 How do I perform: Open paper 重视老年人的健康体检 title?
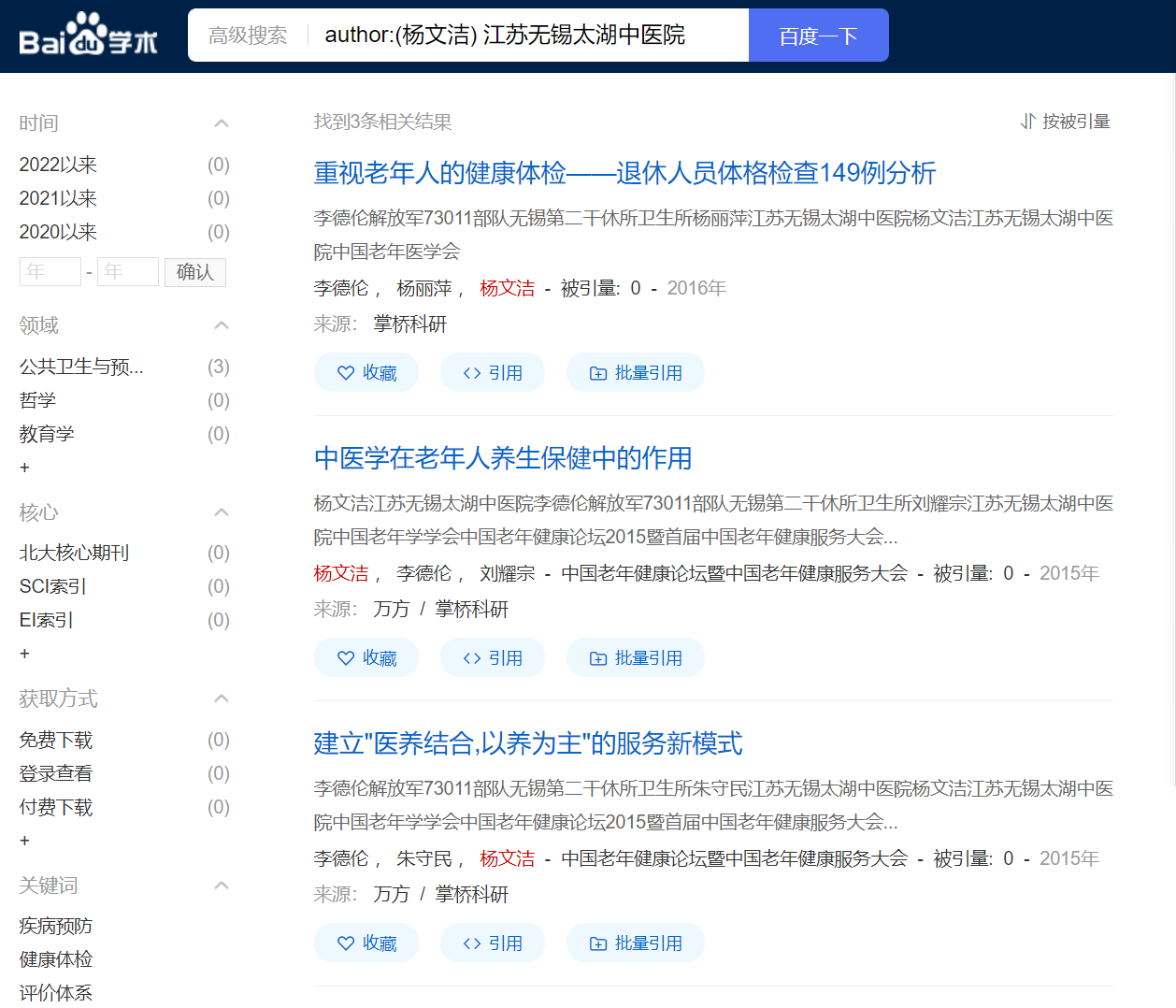click(624, 173)
